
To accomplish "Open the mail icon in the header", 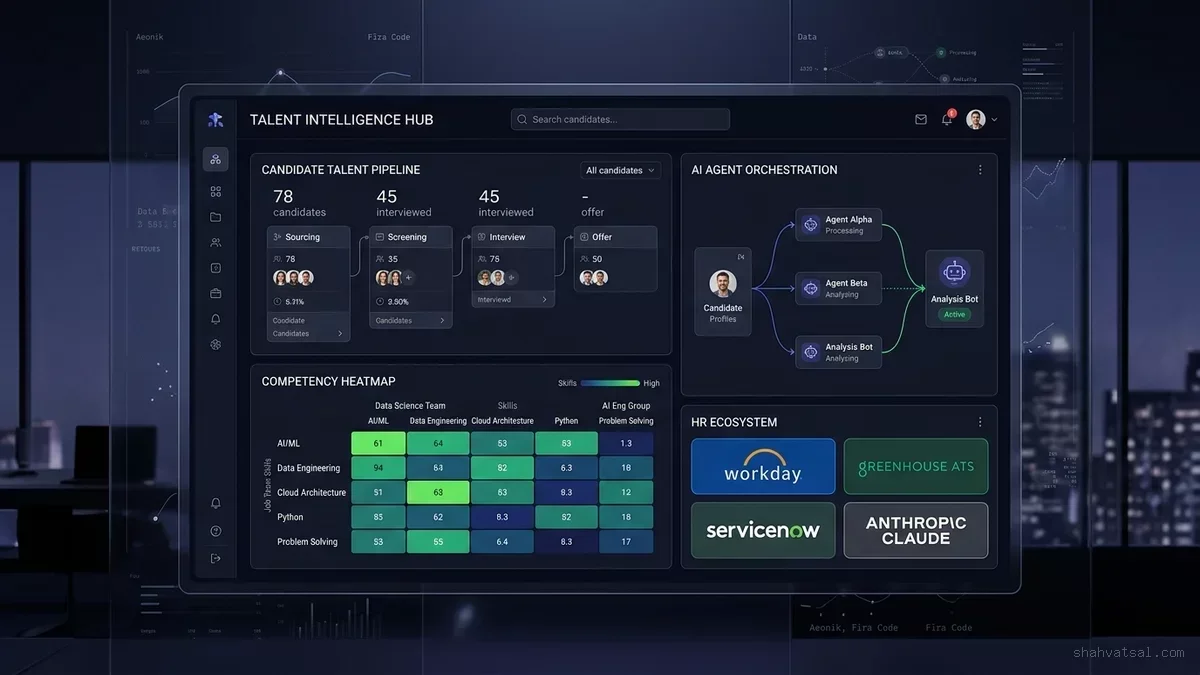I will click(x=921, y=120).
